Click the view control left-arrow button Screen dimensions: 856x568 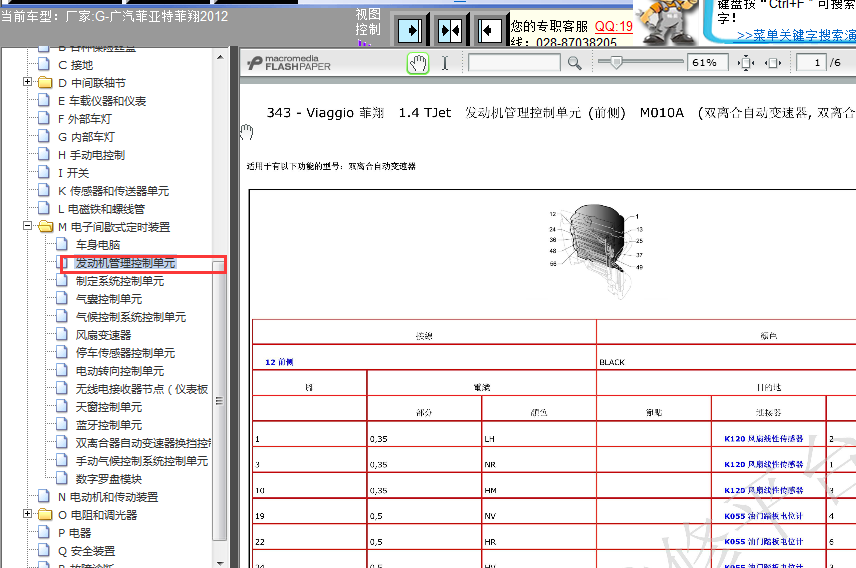(x=489, y=31)
